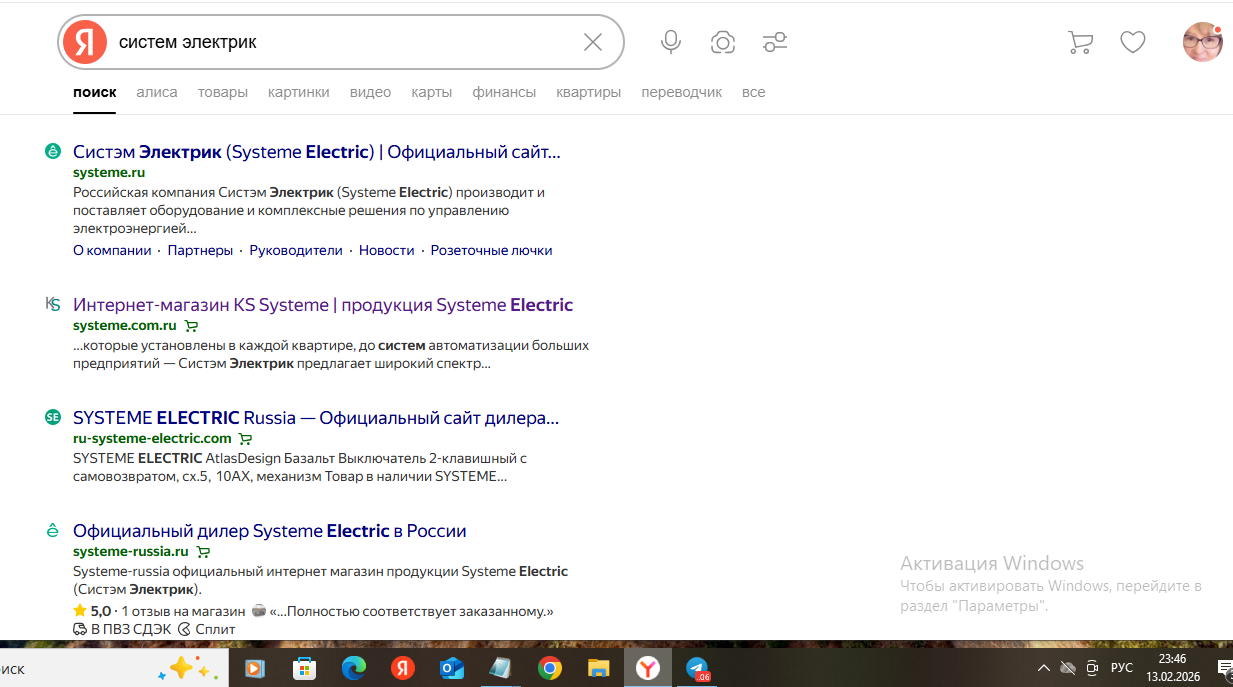Open Outlook from the taskbar
This screenshot has height=687, width=1233.
[452, 668]
